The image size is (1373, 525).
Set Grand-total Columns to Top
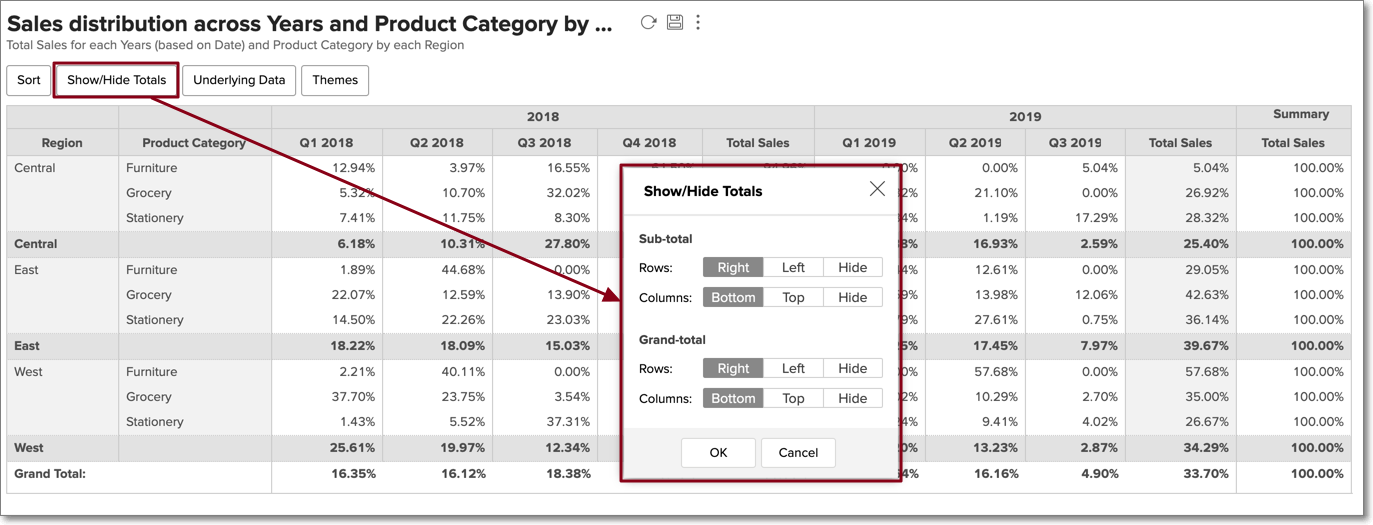coord(793,398)
